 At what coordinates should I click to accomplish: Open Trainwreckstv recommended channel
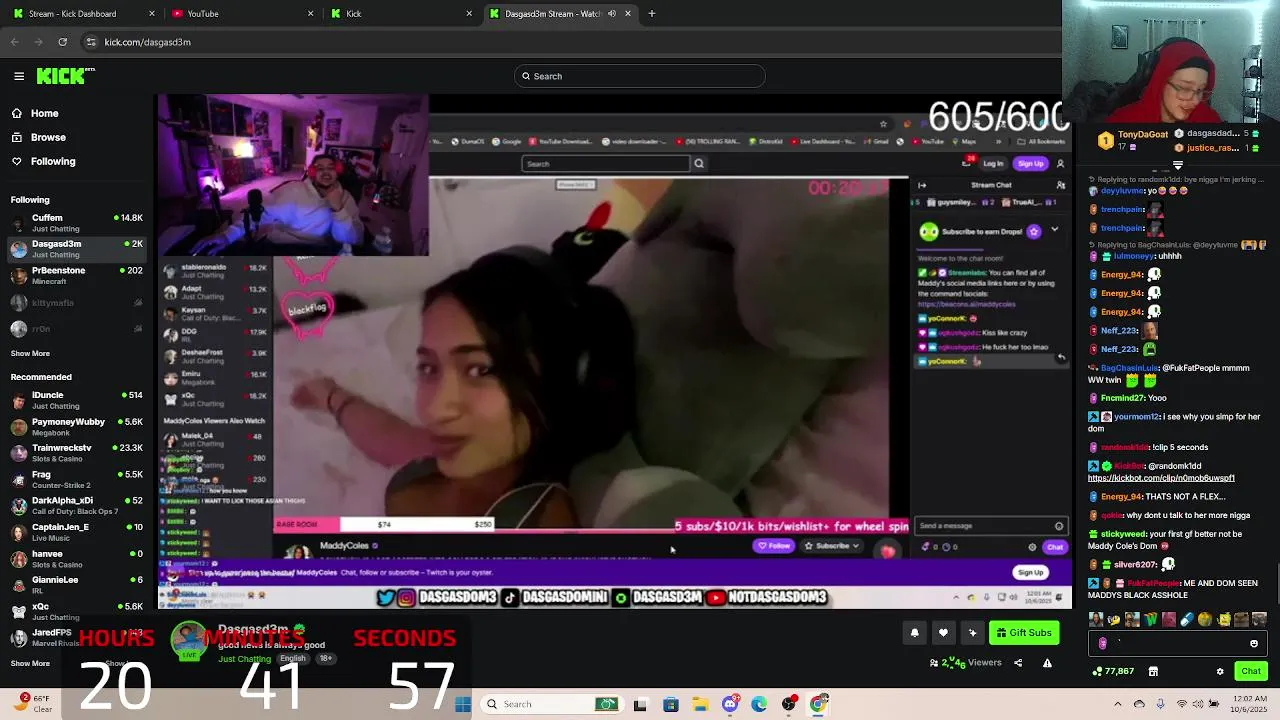coord(77,453)
